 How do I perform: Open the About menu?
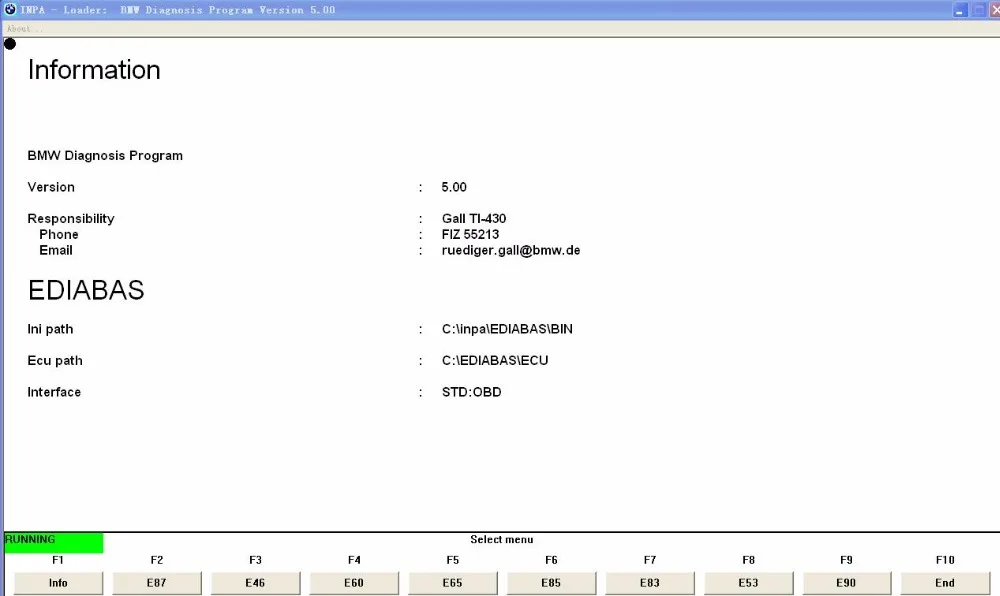(x=25, y=29)
